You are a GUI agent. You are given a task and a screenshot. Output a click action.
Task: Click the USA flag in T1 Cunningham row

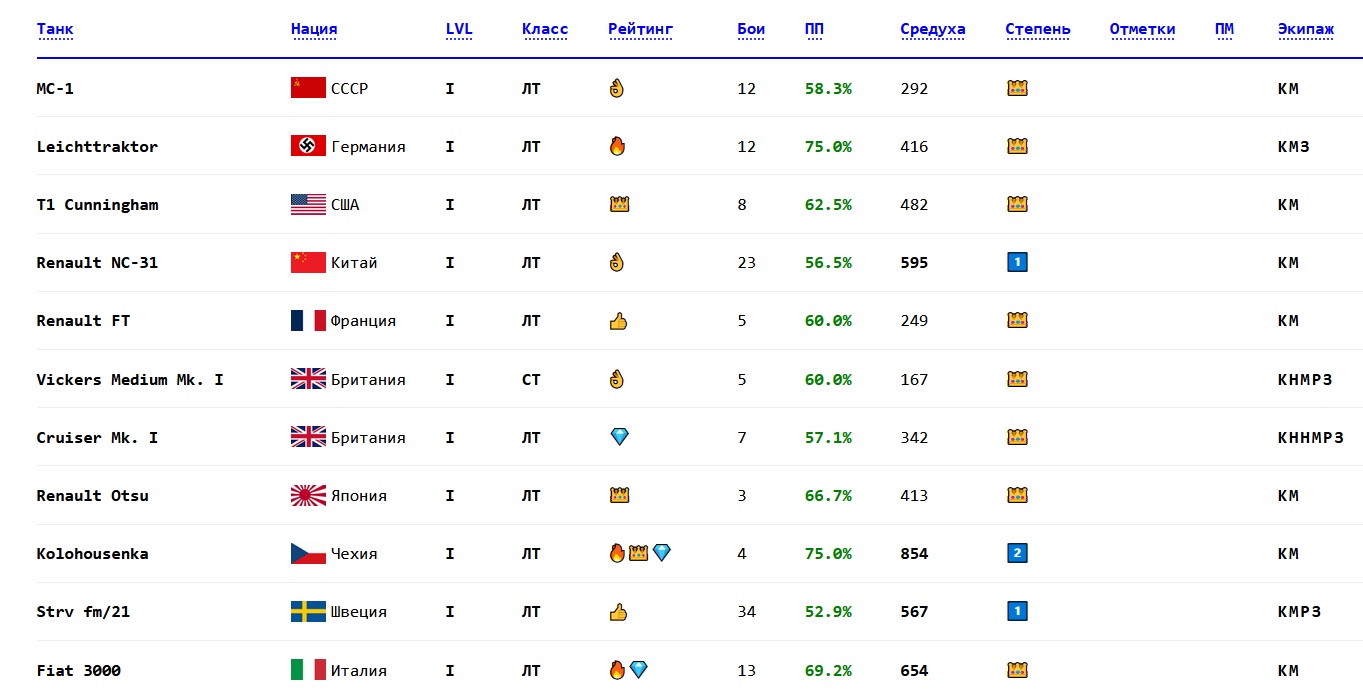coord(308,205)
